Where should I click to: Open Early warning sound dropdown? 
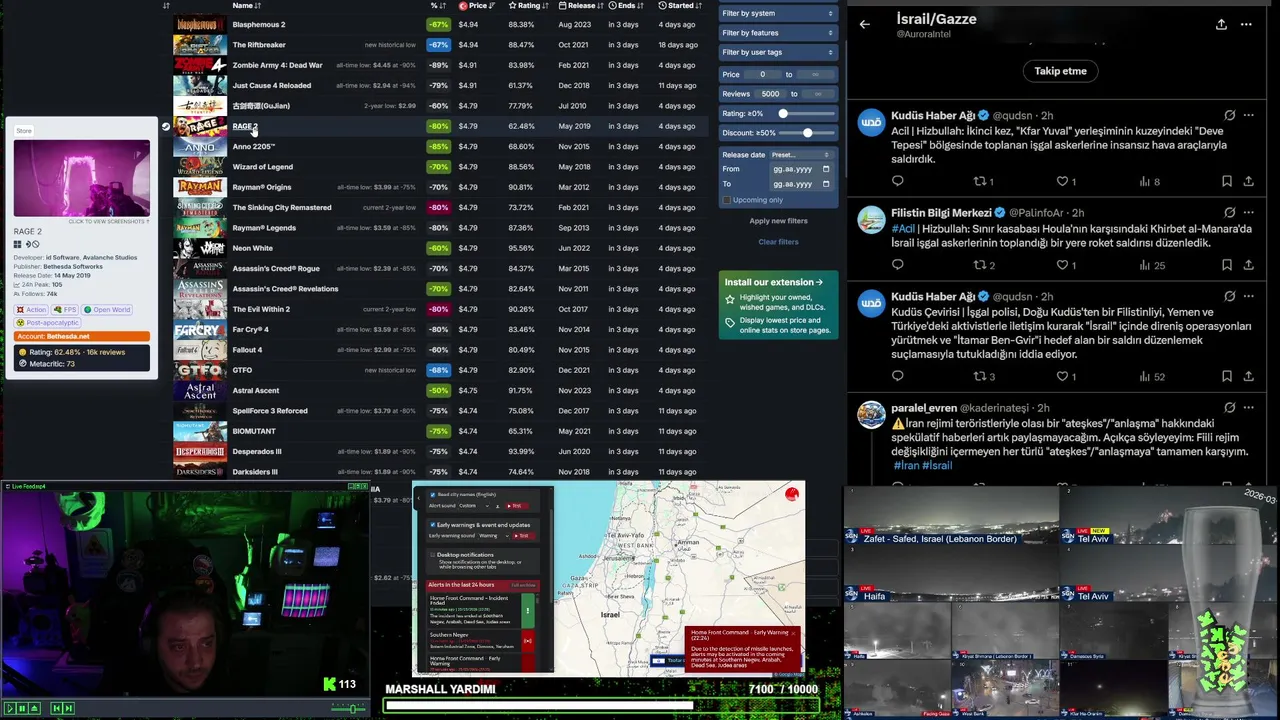coord(494,536)
